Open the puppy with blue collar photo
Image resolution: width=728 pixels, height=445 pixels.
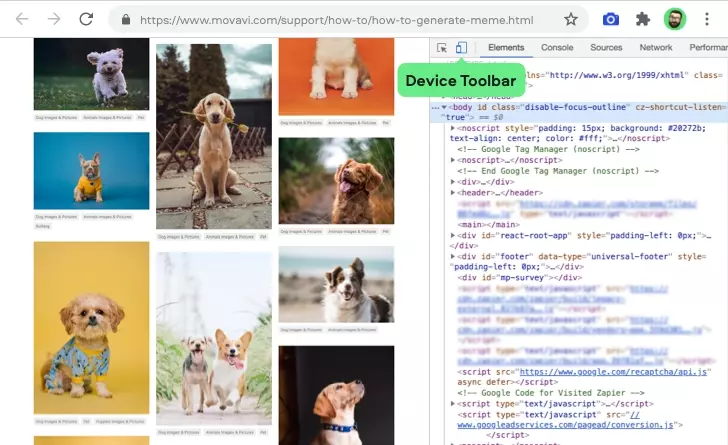coord(337,395)
